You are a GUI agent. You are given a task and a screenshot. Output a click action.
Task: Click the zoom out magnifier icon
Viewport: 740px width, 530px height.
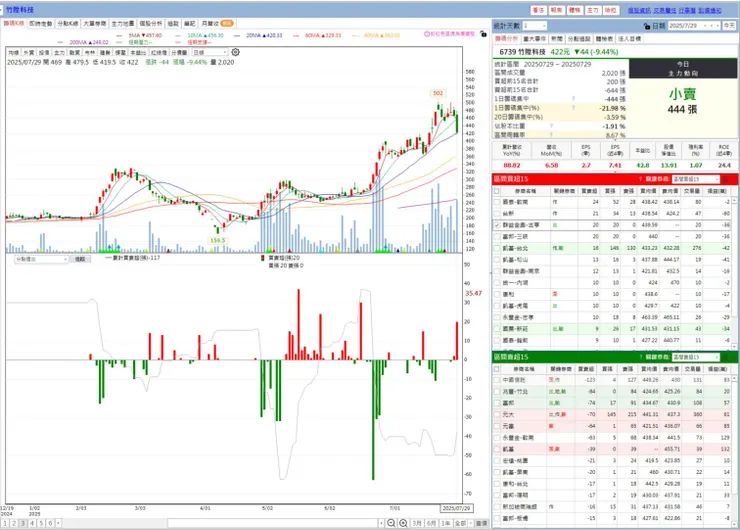[x=391, y=523]
